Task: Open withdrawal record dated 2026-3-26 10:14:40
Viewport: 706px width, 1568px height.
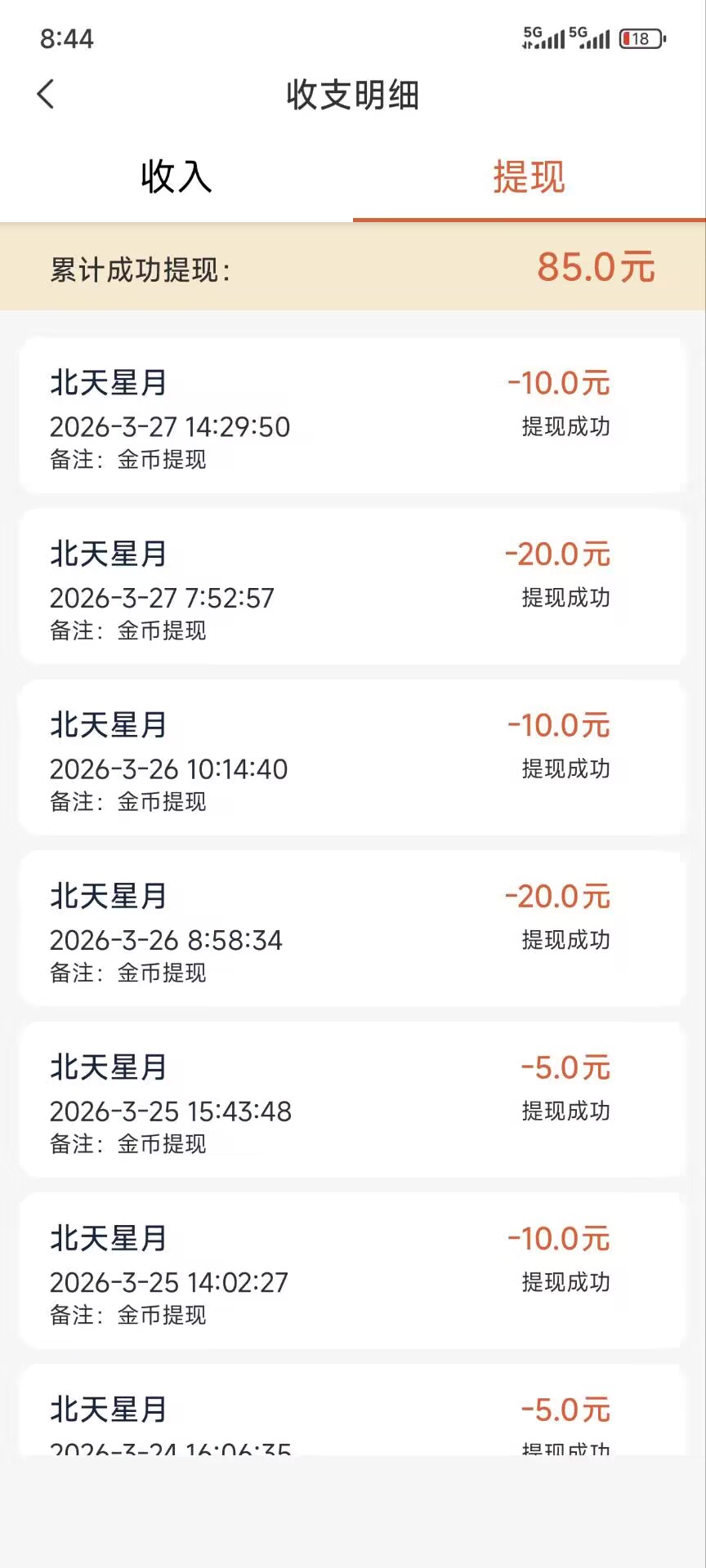Action: click(351, 758)
